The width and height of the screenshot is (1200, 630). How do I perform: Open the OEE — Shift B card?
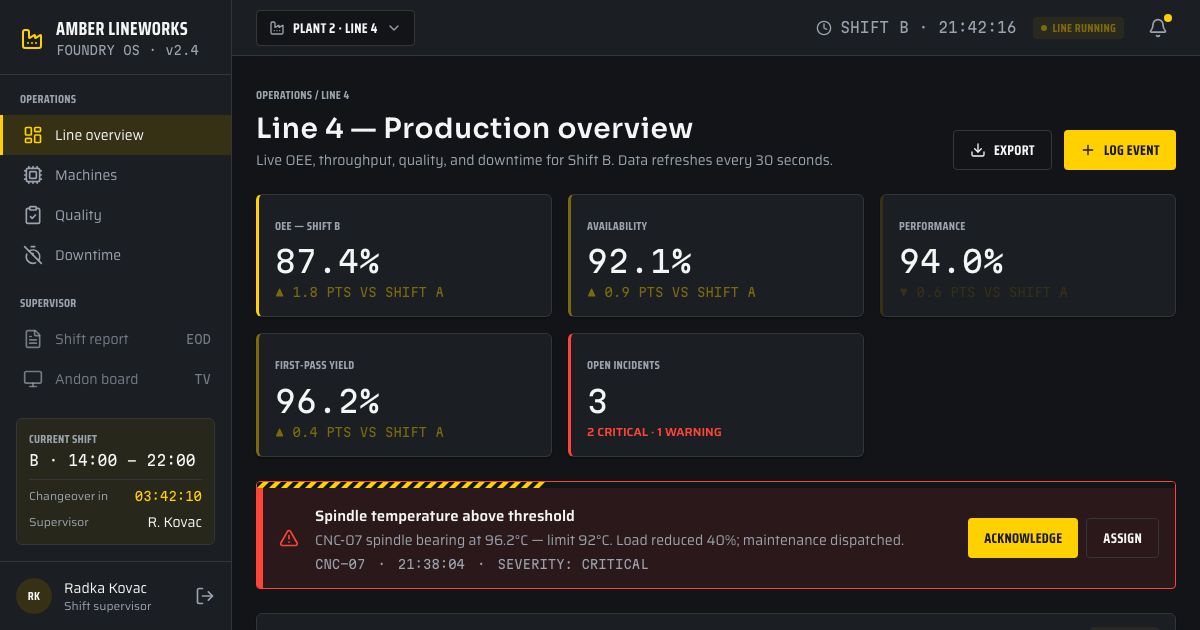pos(404,255)
